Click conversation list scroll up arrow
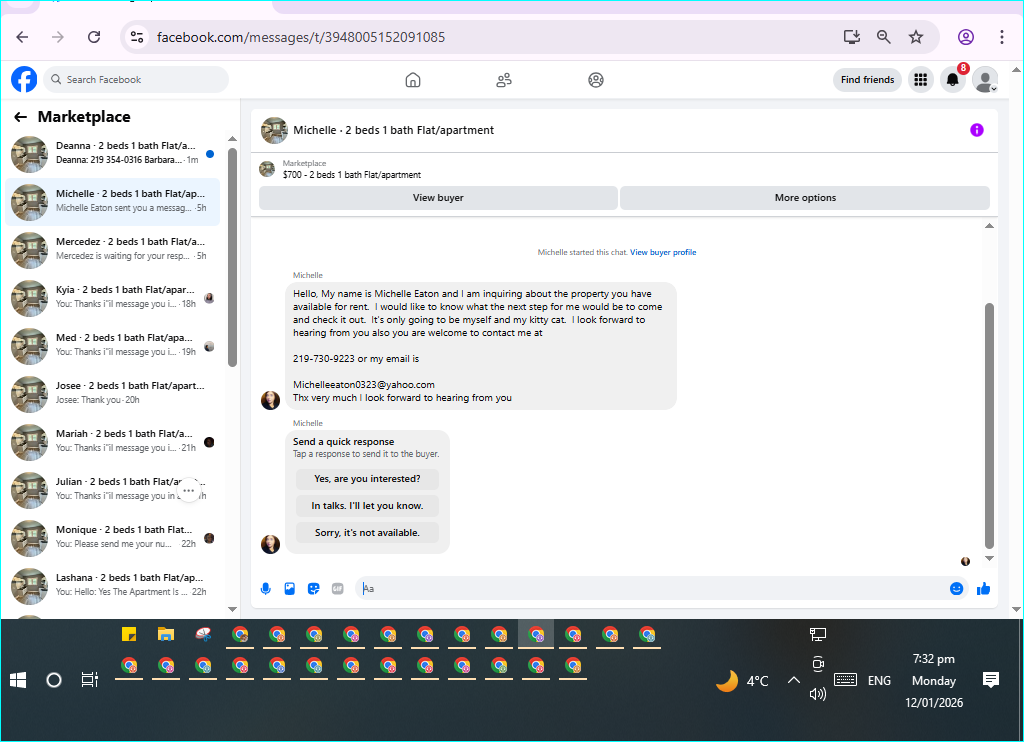The image size is (1024, 742). 232,139
